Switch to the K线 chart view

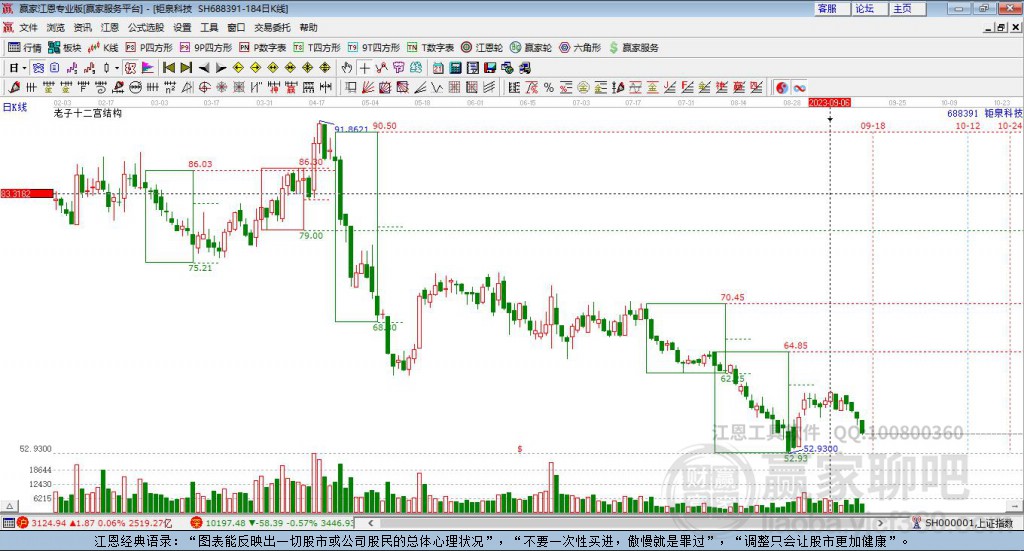coord(103,48)
